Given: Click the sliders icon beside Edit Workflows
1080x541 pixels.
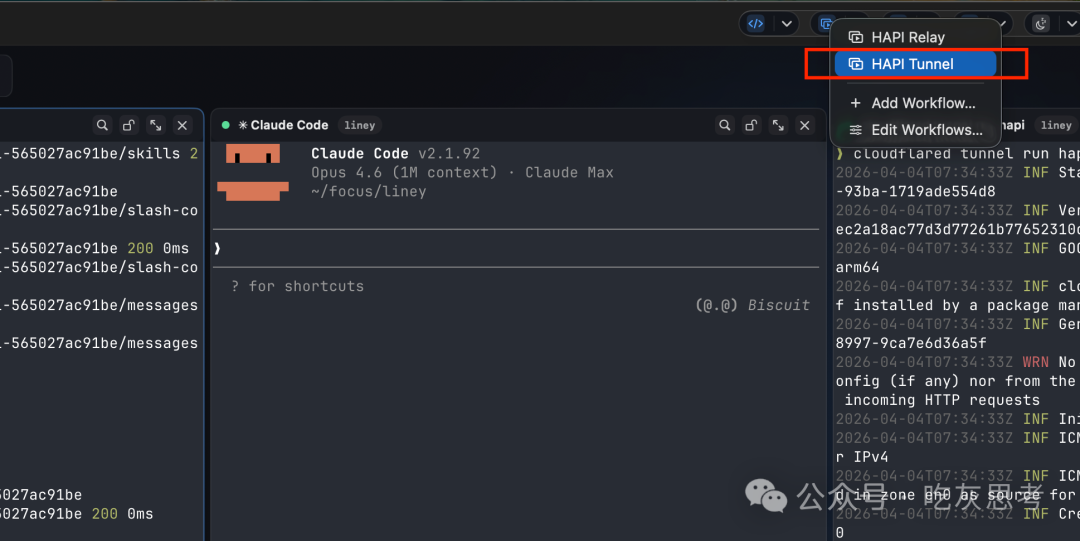Looking at the screenshot, I should pyautogui.click(x=855, y=130).
